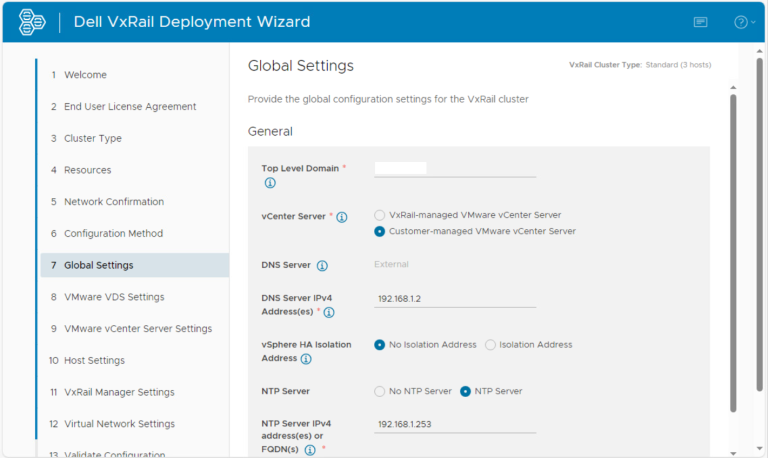This screenshot has width=768, height=458.
Task: Open the help menu dropdown in header
Action: (743, 22)
